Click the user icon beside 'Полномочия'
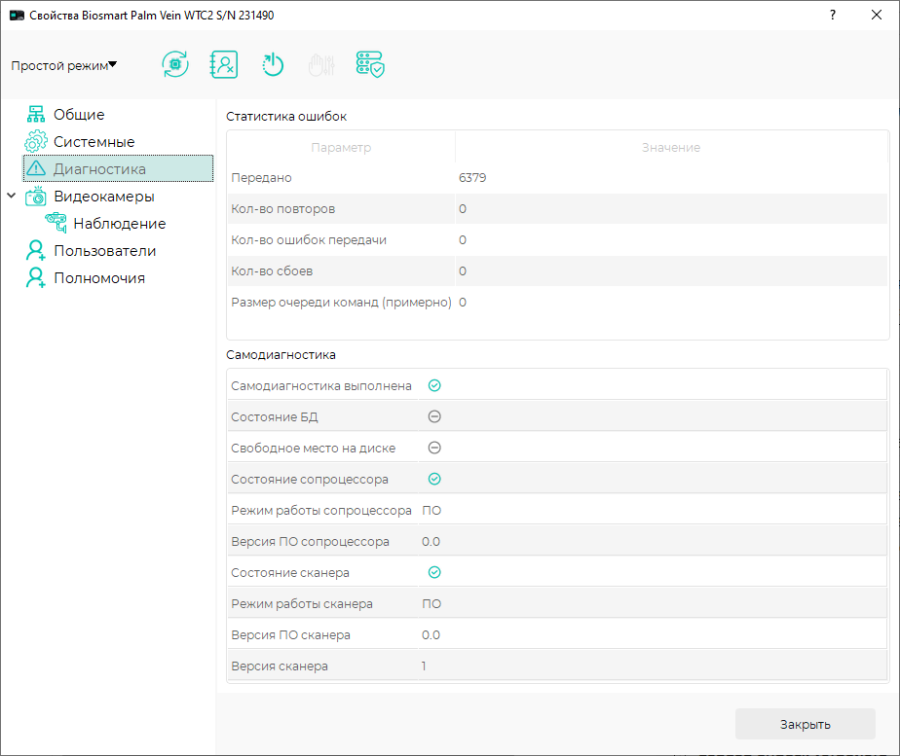The image size is (900, 756). coord(36,277)
